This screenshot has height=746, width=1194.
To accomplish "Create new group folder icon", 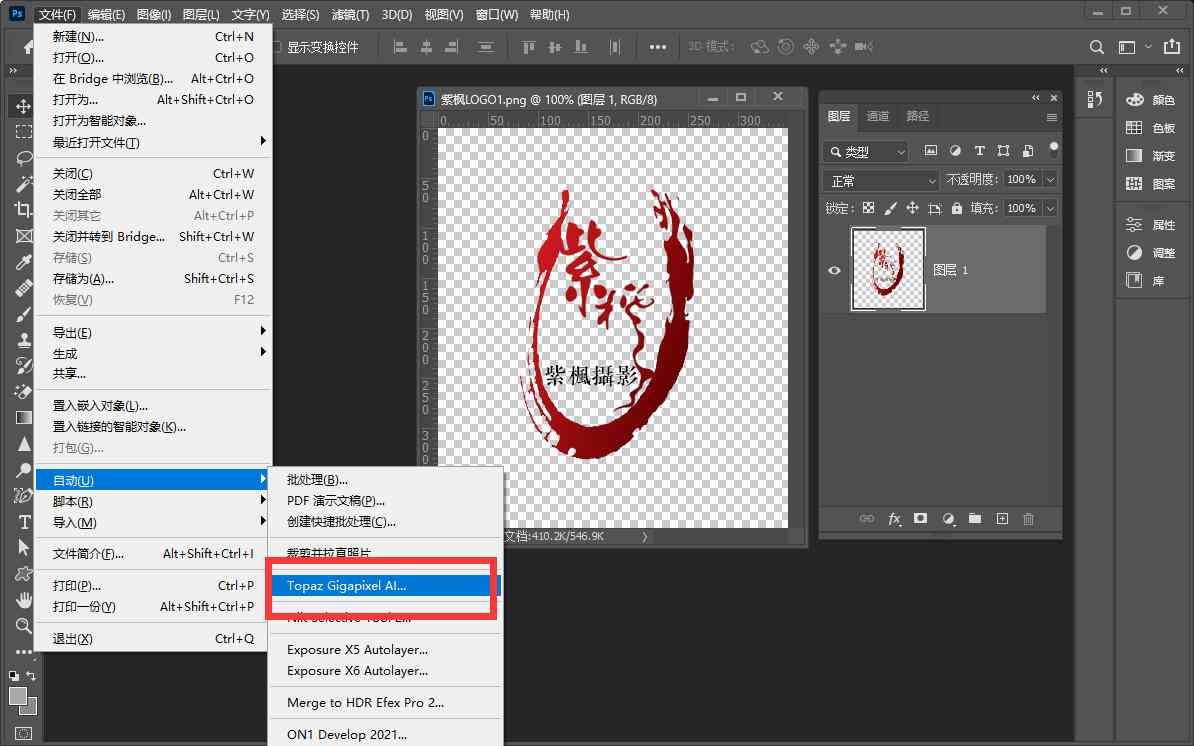I will coord(975,518).
